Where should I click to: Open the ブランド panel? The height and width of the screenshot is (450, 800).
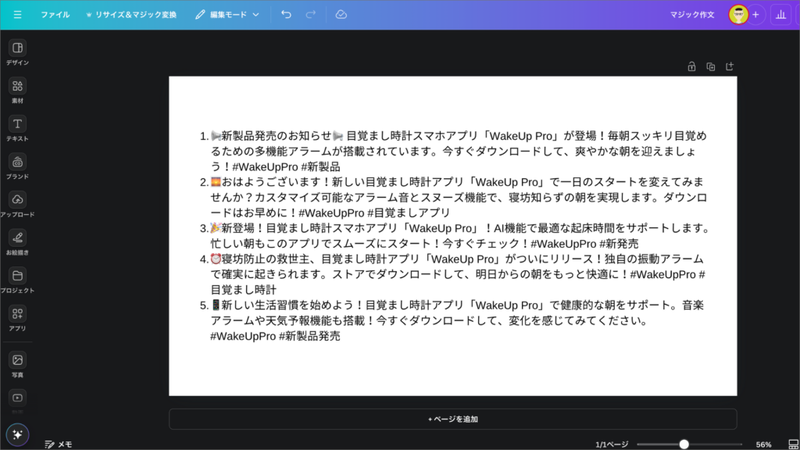pyautogui.click(x=17, y=167)
